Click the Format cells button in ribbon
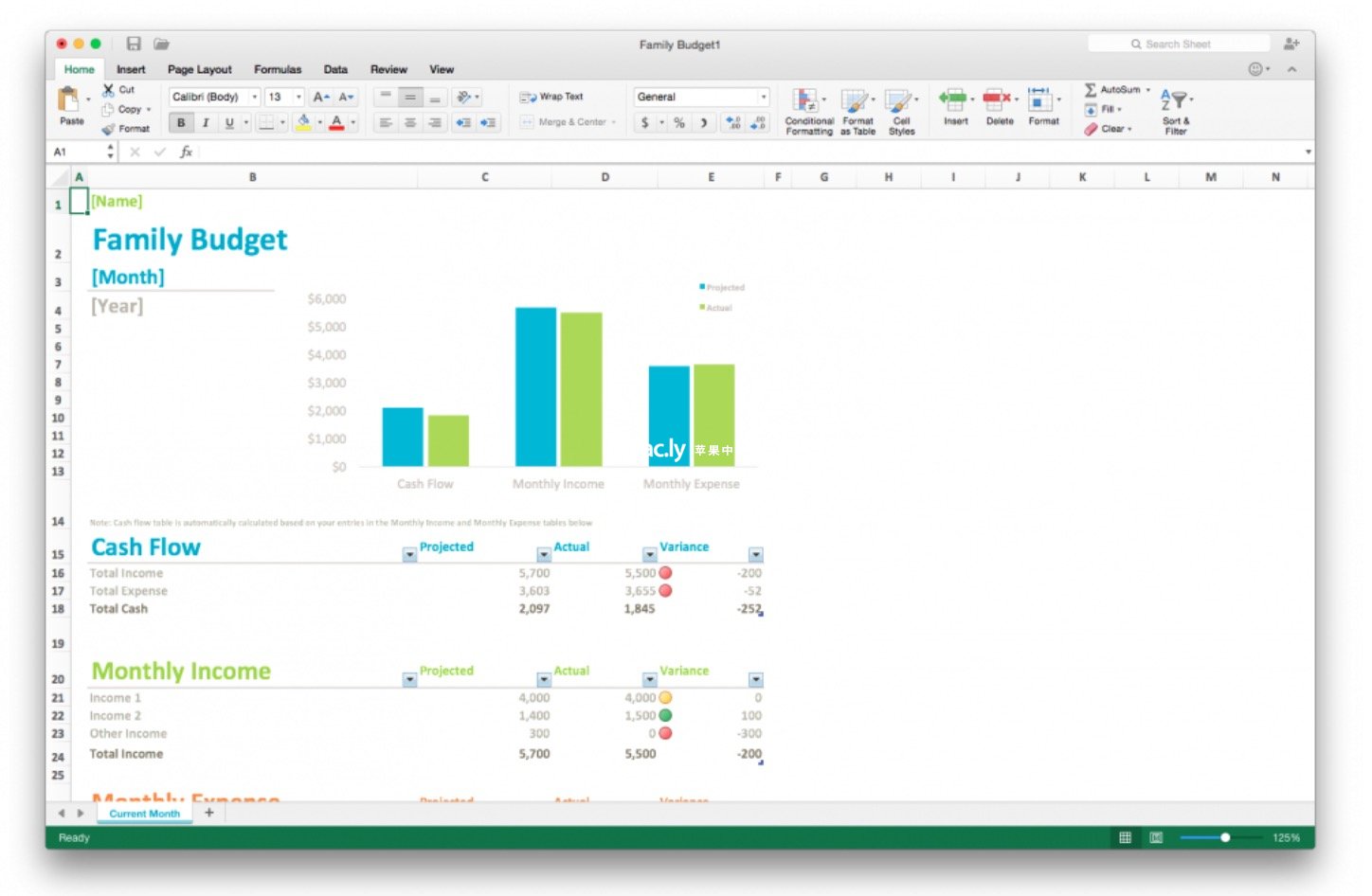 1042,105
